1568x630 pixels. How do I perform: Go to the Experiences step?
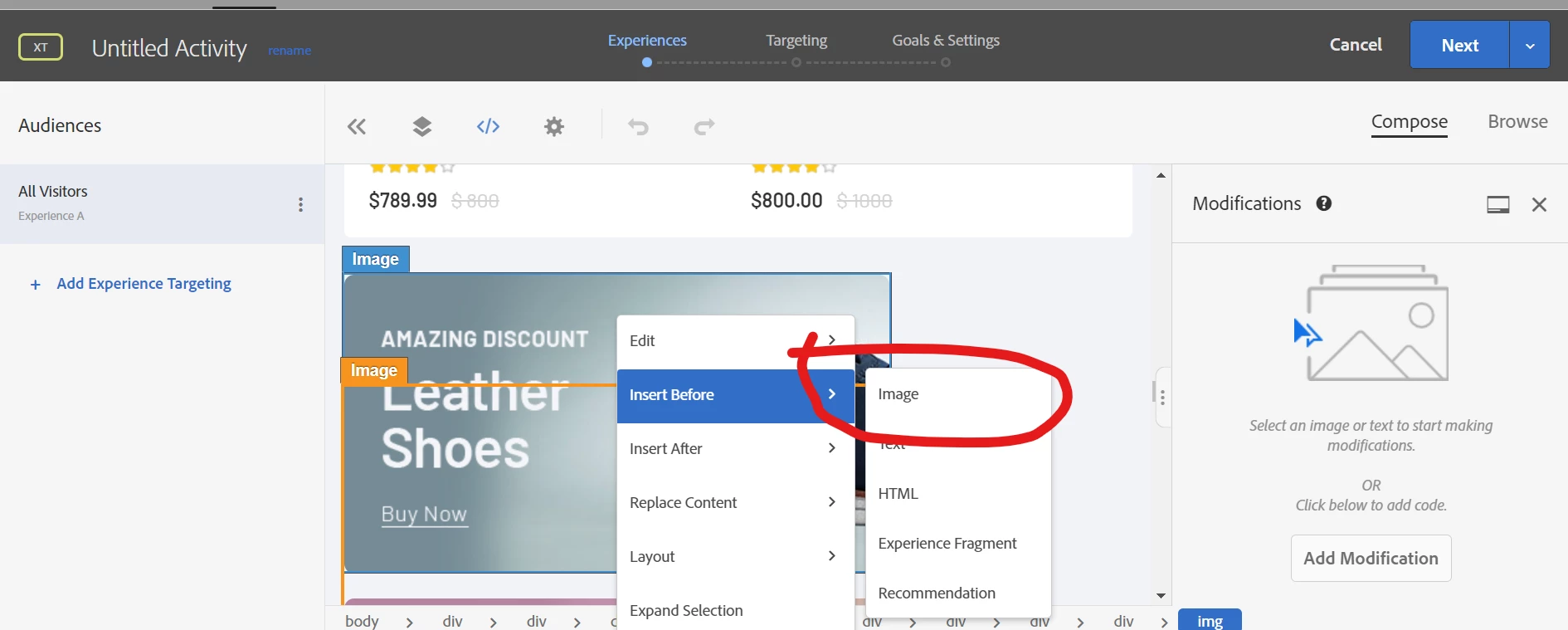coord(647,40)
